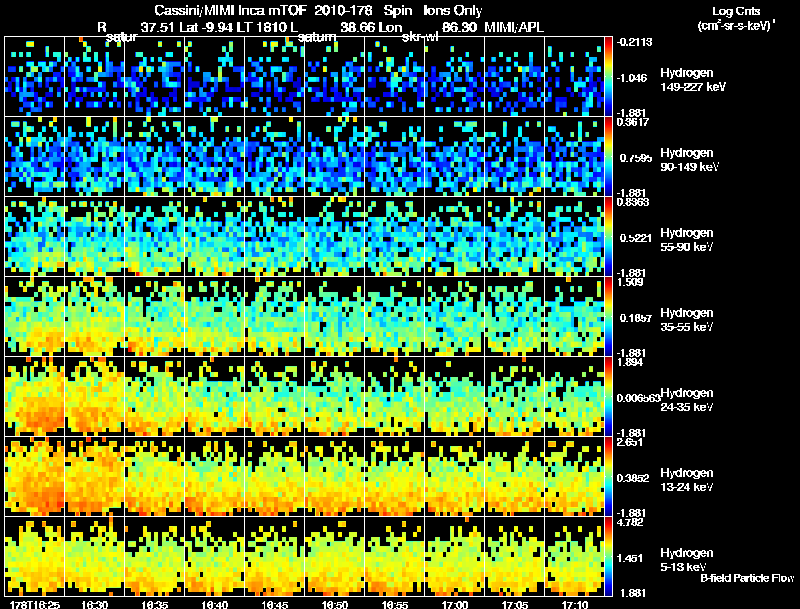This screenshot has width=800, height=609.
Task: Click the 0.006563 colorbar value
Action: tap(638, 398)
